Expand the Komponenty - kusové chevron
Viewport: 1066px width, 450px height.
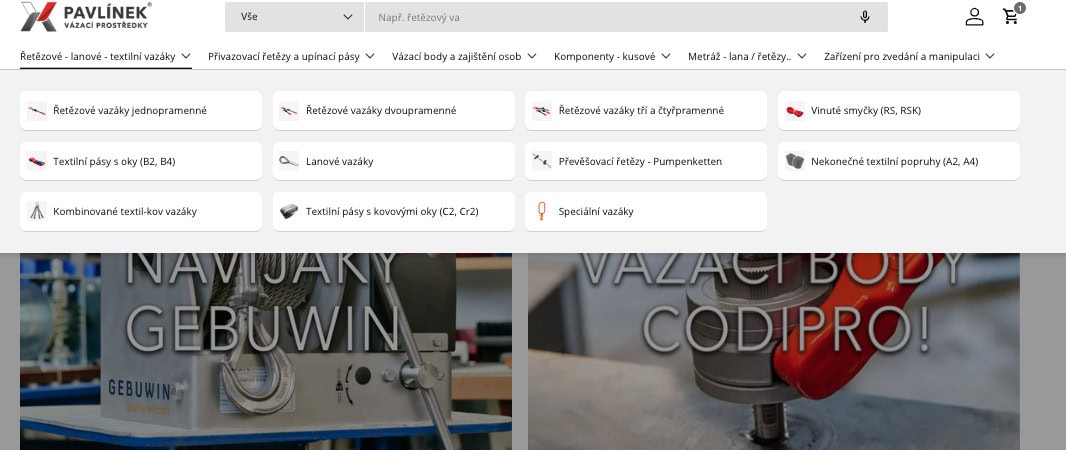click(x=666, y=56)
